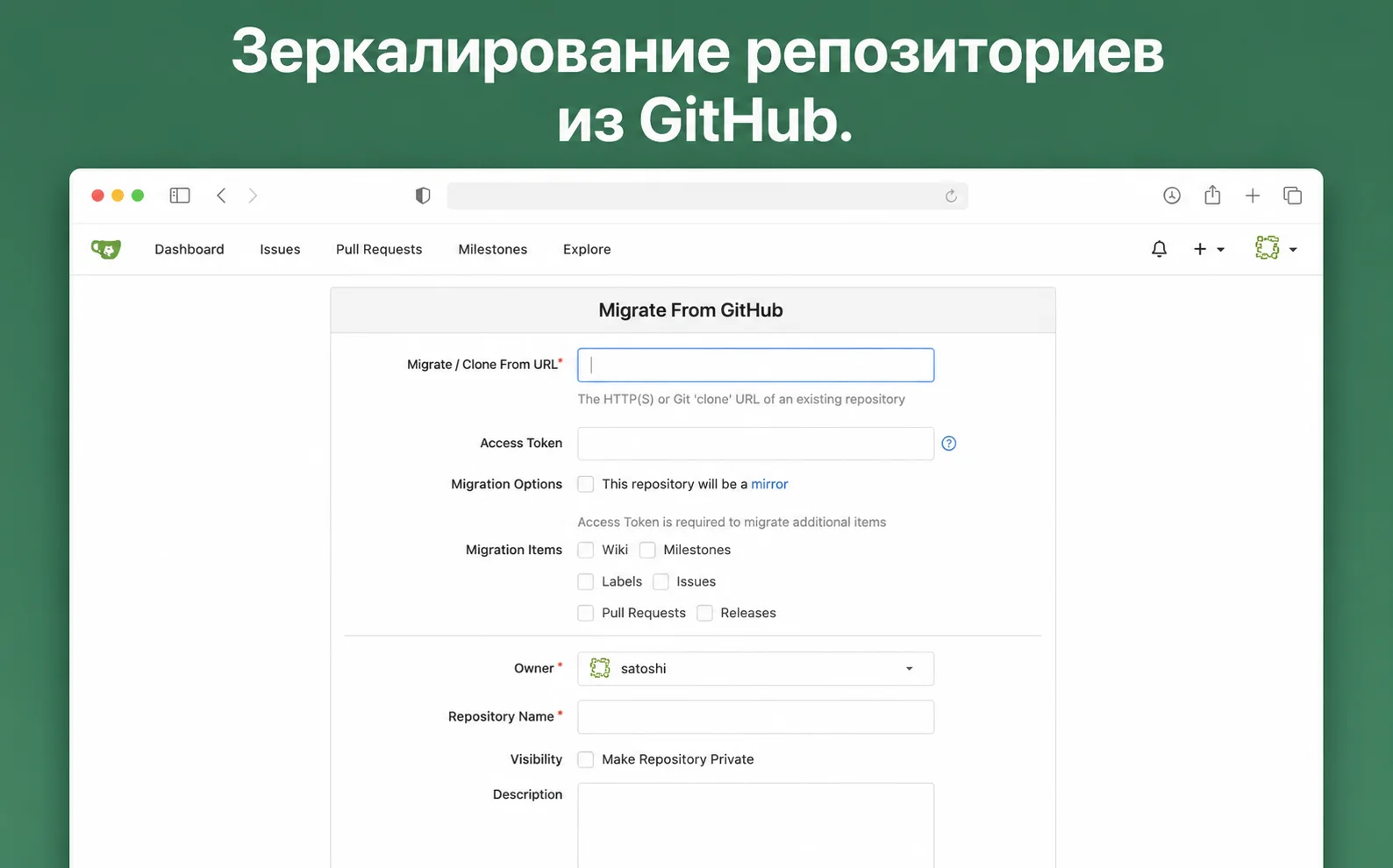The height and width of the screenshot is (868, 1393).
Task: Check the Releases migration item
Action: [x=704, y=613]
